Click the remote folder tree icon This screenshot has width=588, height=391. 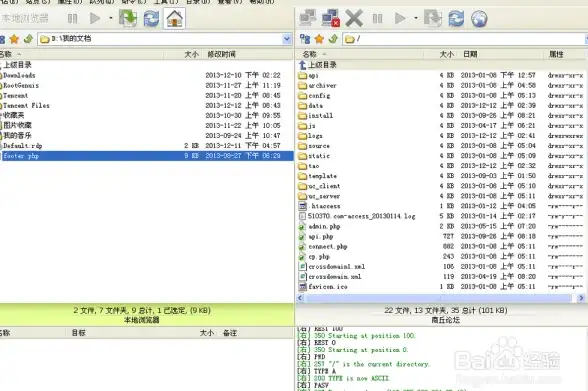[x=305, y=39]
